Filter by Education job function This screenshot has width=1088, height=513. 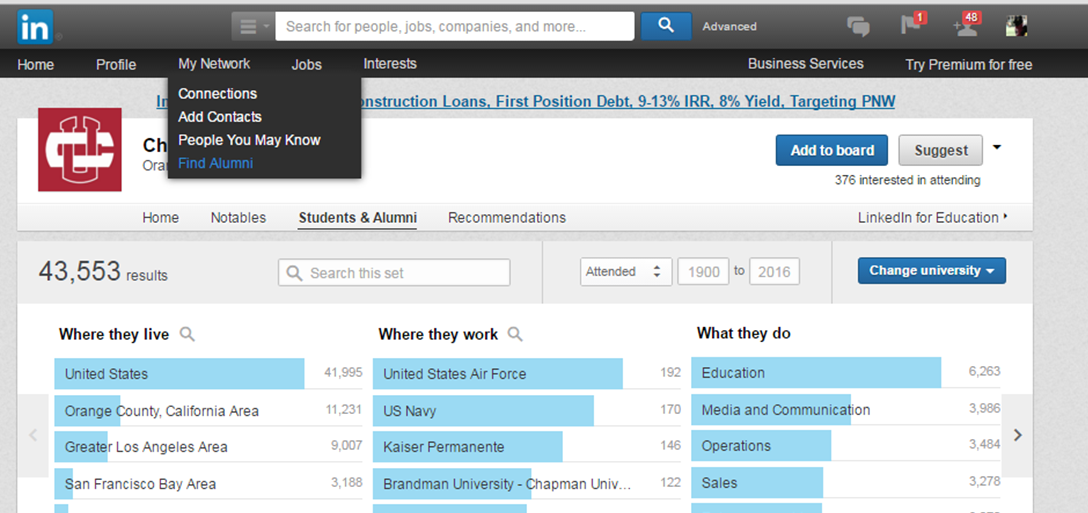point(846,373)
